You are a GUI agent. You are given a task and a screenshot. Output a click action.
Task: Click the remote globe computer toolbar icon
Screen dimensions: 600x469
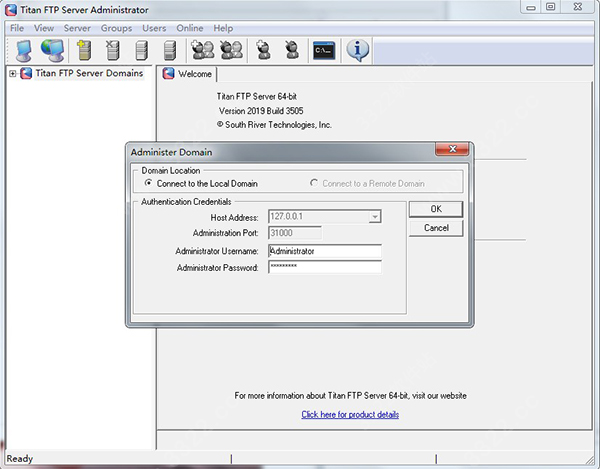point(53,50)
